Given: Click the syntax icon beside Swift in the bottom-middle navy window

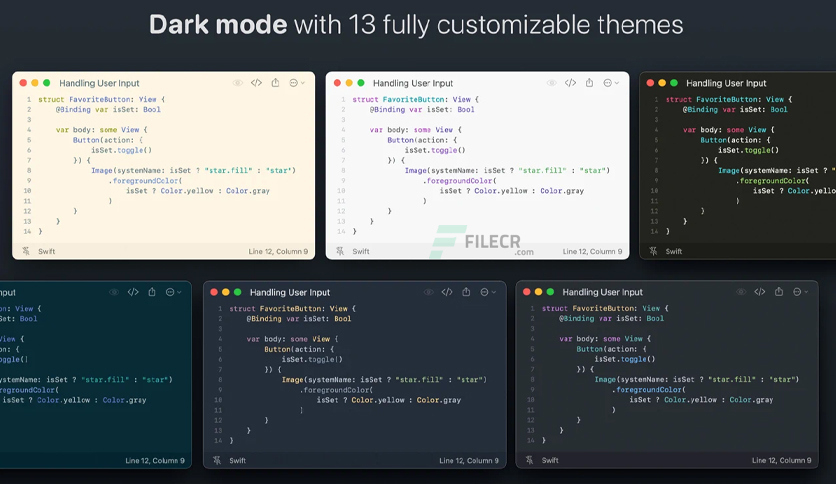Looking at the screenshot, I should coord(217,461).
